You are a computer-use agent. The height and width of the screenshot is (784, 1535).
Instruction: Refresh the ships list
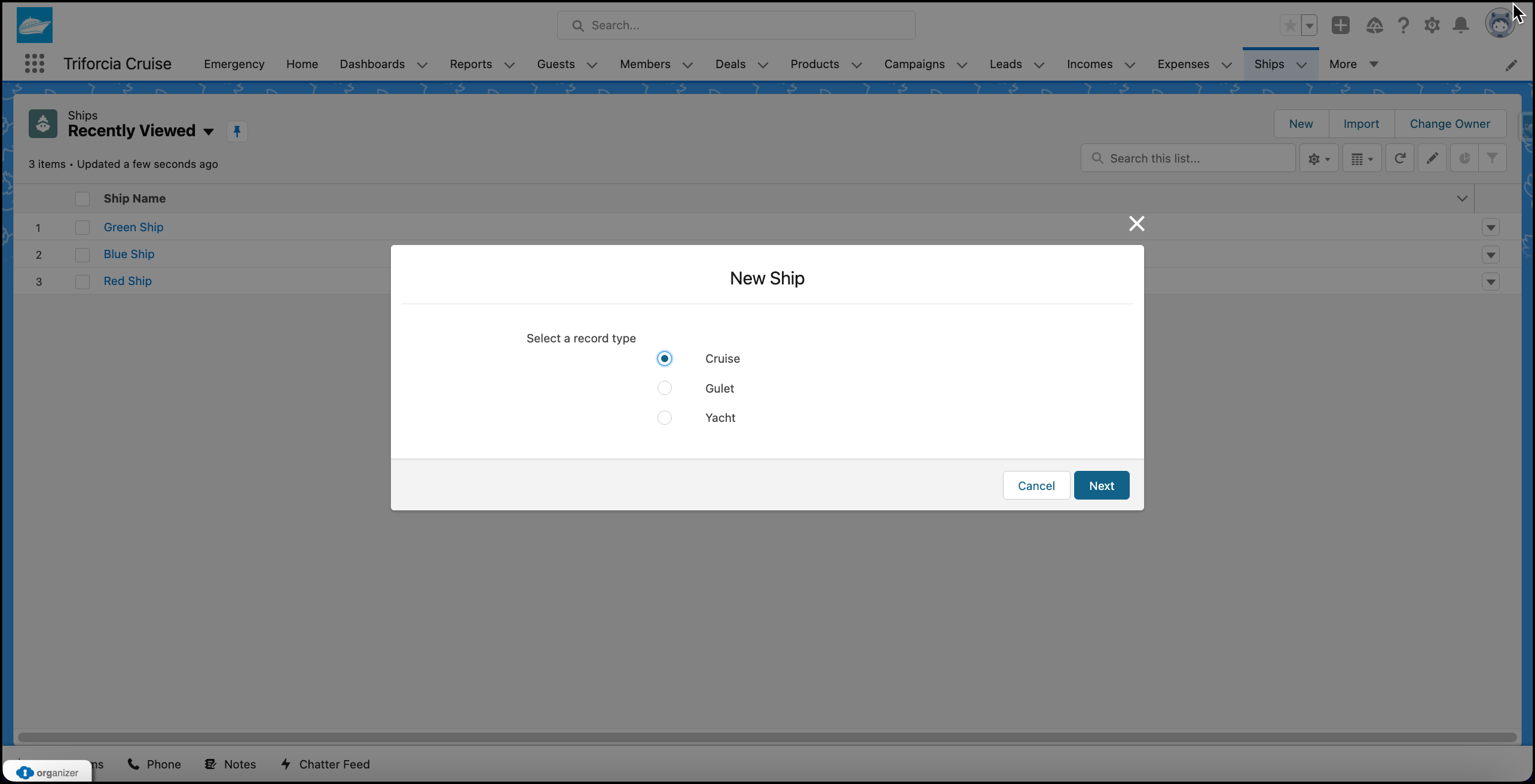[x=1400, y=158]
